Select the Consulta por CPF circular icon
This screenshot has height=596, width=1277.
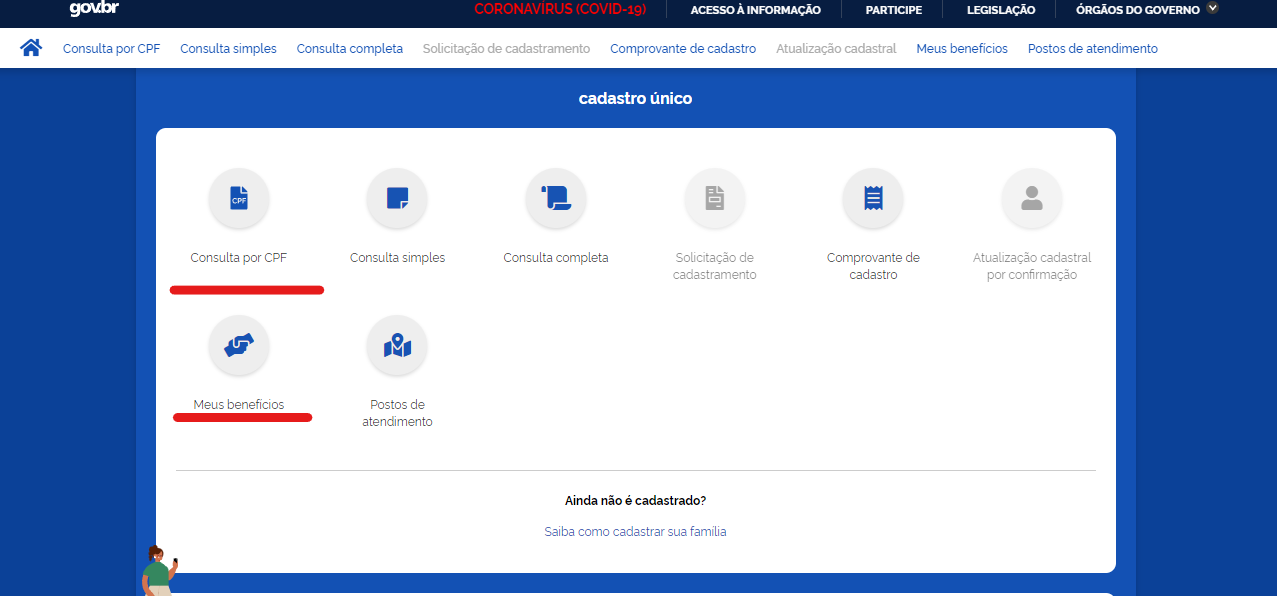pyautogui.click(x=238, y=198)
